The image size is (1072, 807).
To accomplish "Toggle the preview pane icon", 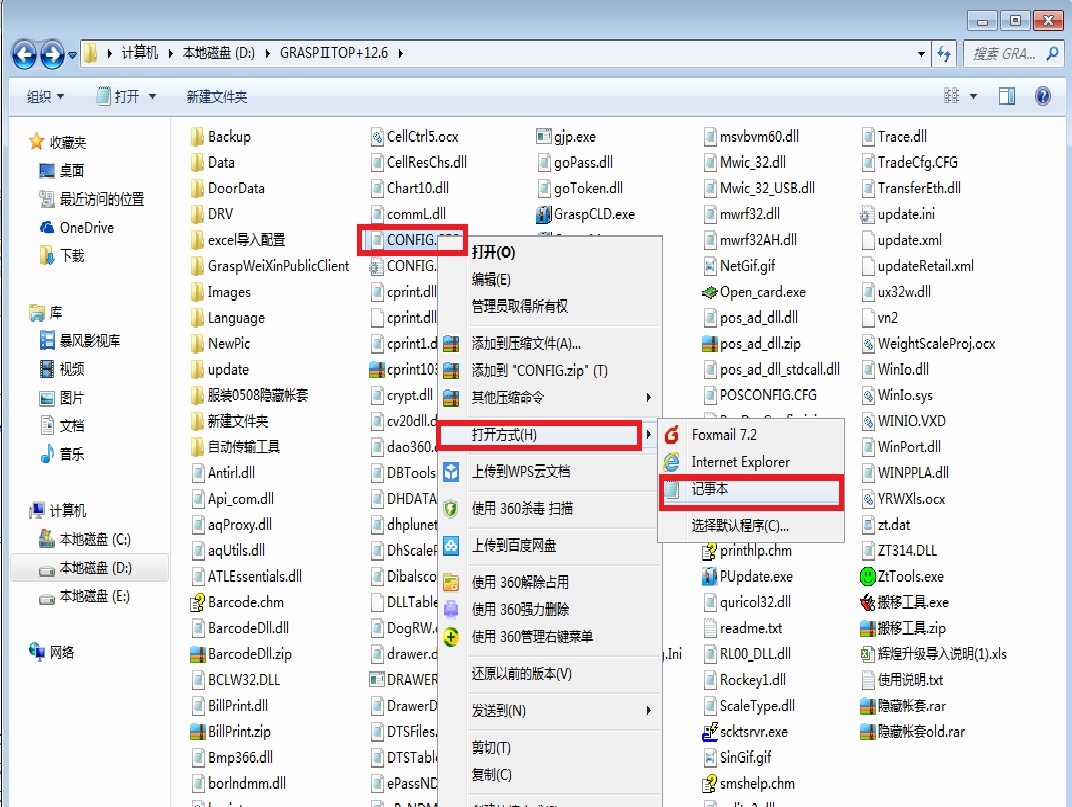I will [x=1007, y=96].
